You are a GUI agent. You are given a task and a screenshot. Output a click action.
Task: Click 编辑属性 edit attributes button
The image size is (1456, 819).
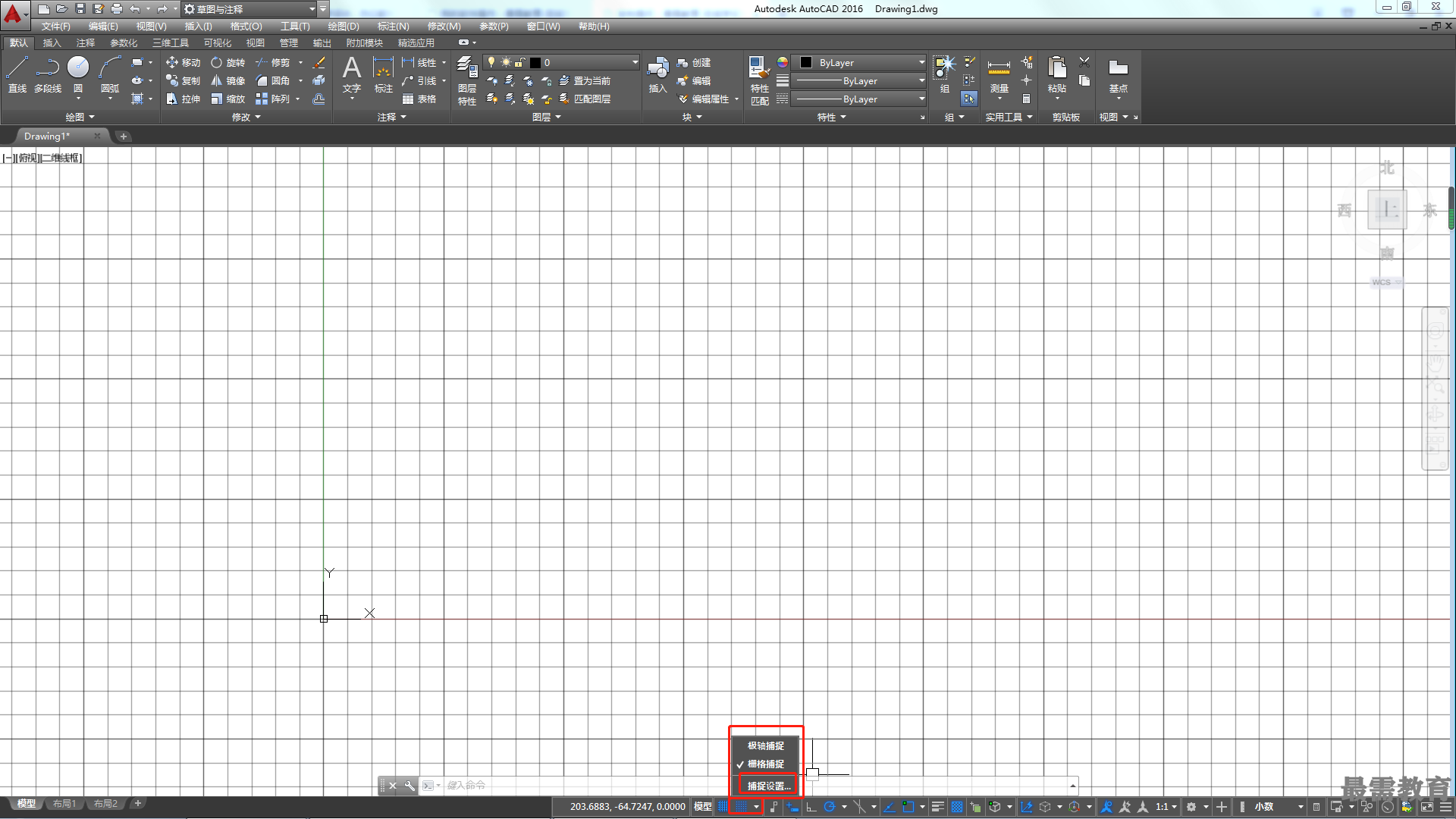point(703,99)
